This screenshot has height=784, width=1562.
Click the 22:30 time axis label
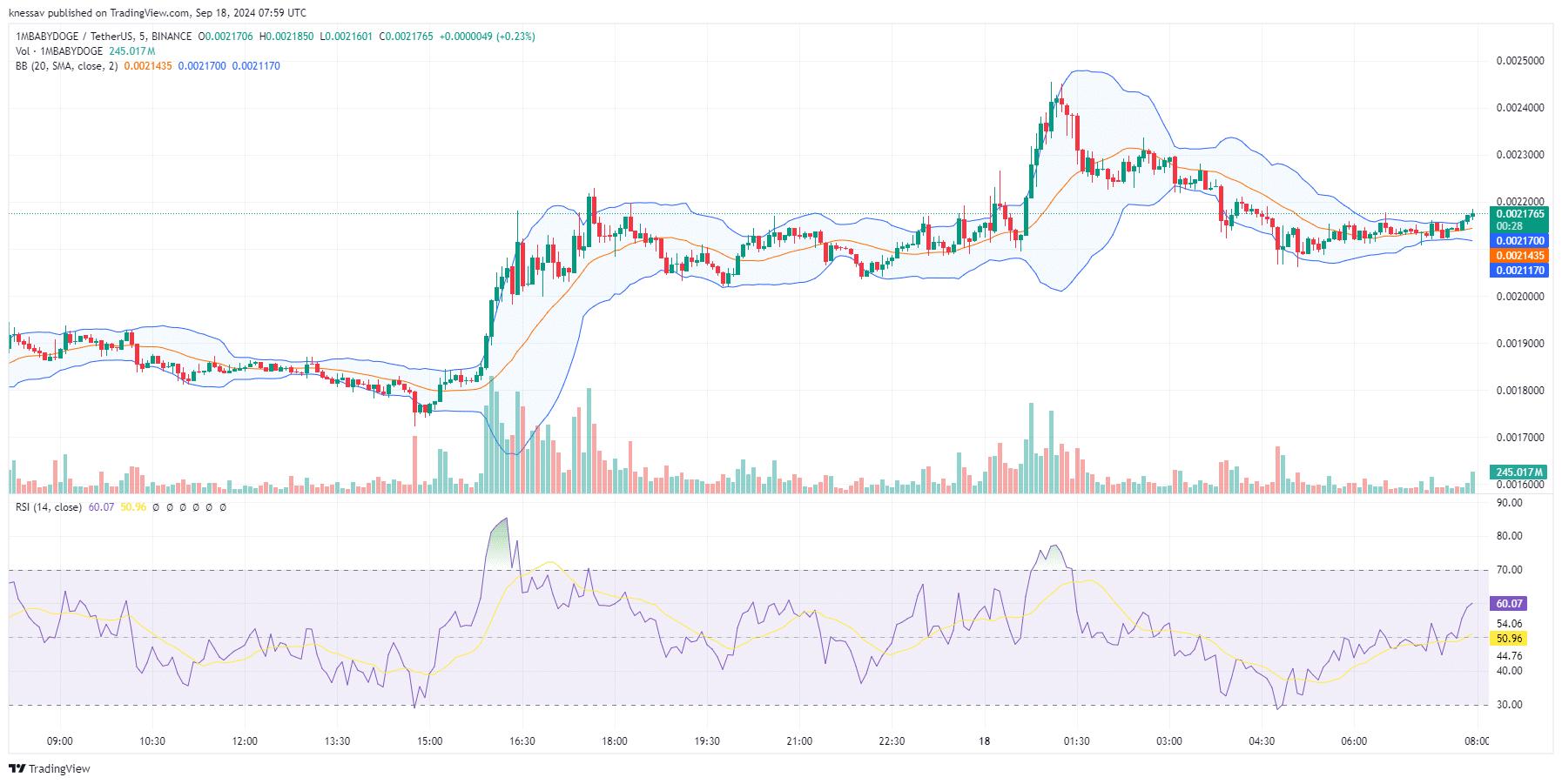click(892, 741)
